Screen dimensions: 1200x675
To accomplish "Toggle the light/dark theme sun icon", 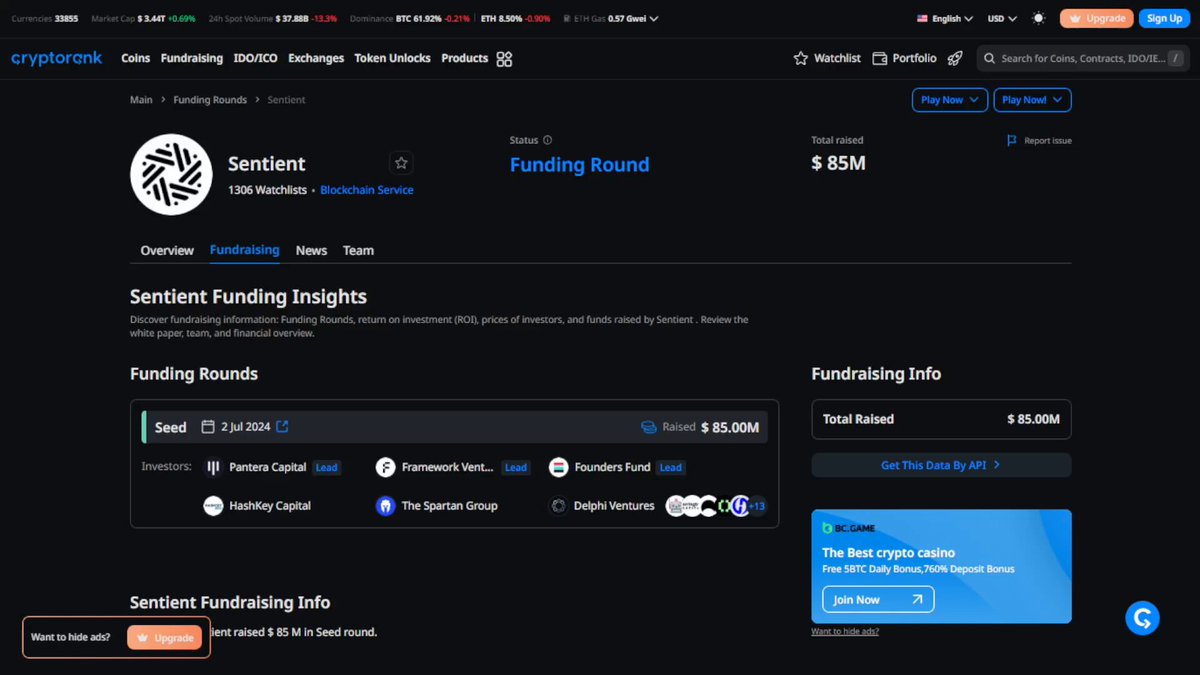I will [x=1038, y=18].
